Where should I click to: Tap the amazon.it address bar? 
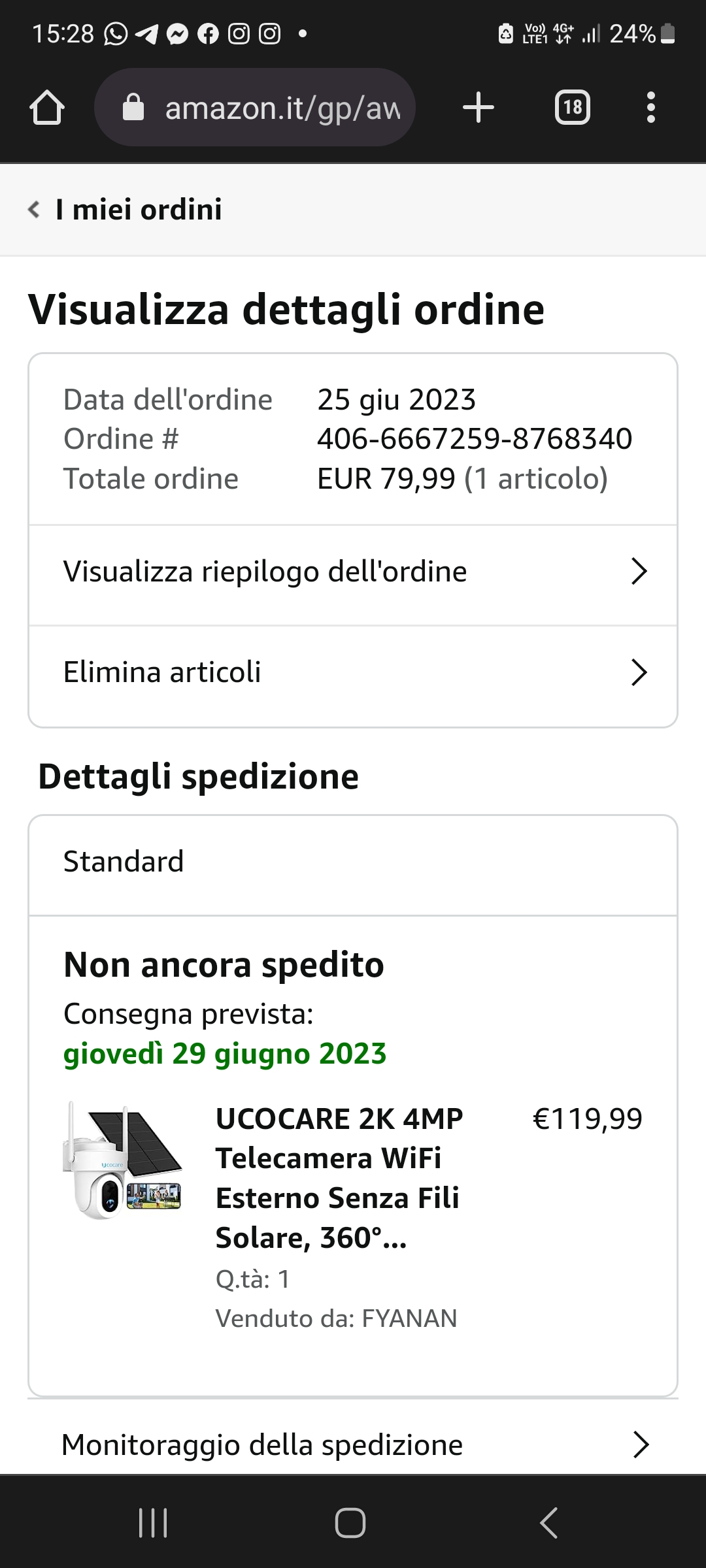click(x=255, y=107)
